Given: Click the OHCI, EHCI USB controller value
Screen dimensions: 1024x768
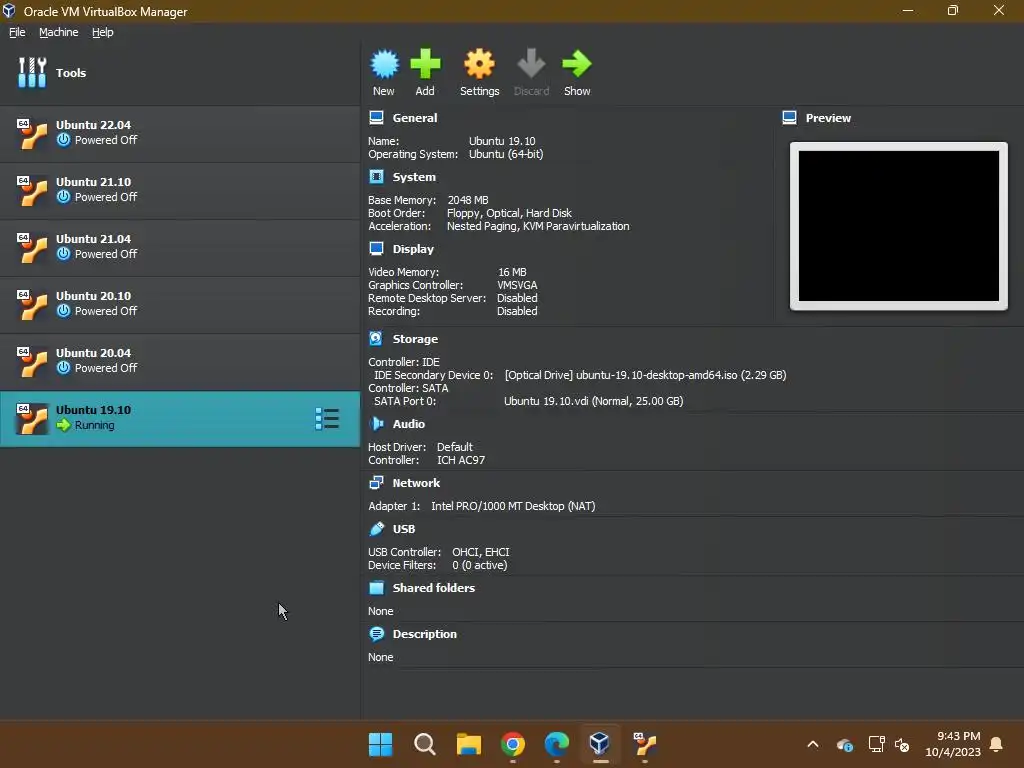Looking at the screenshot, I should pyautogui.click(x=481, y=552).
